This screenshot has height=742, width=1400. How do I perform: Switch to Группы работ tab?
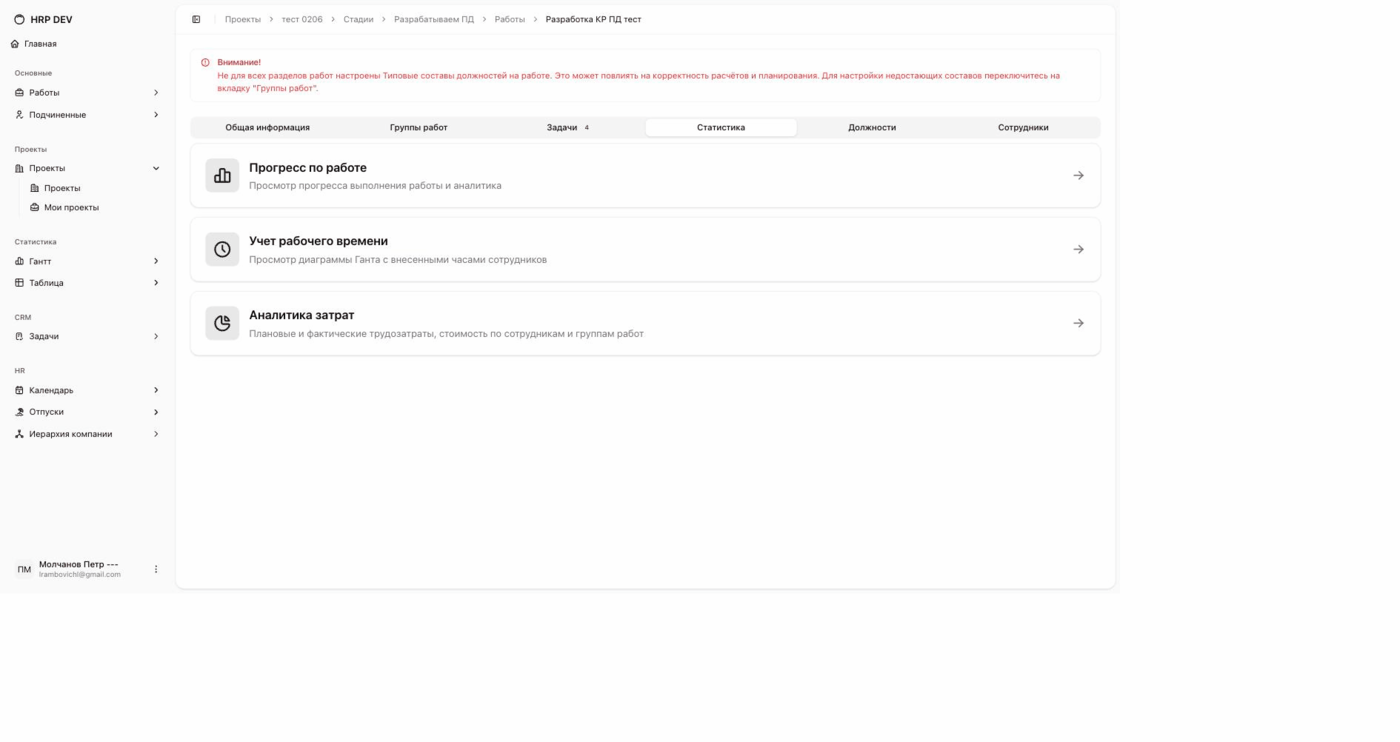tap(418, 128)
